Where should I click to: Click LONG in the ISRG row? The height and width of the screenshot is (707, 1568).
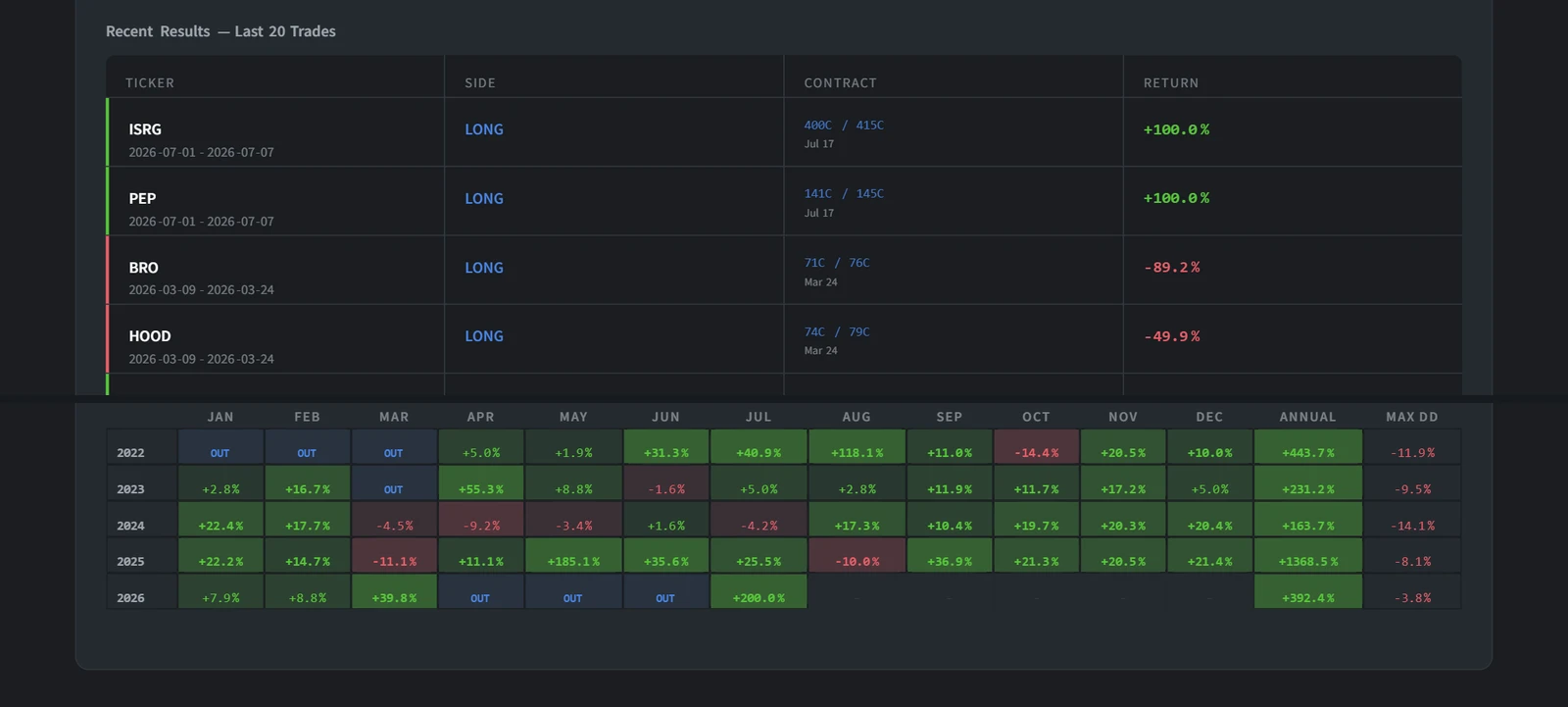pos(484,129)
